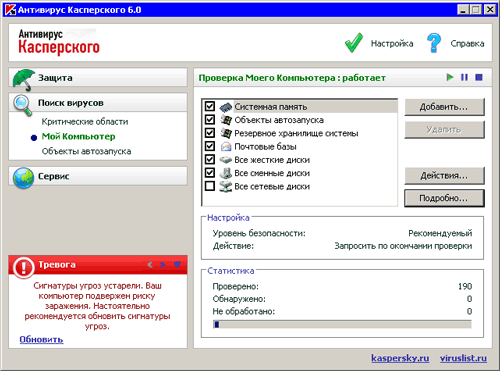Select Мой Компьютер scan task
500x371 pixels.
(x=78, y=136)
